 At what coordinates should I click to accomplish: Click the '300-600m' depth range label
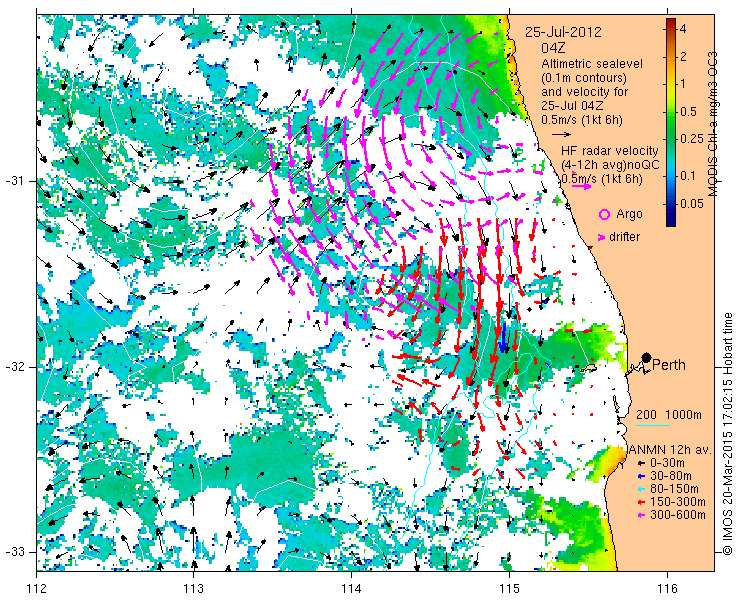(678, 515)
